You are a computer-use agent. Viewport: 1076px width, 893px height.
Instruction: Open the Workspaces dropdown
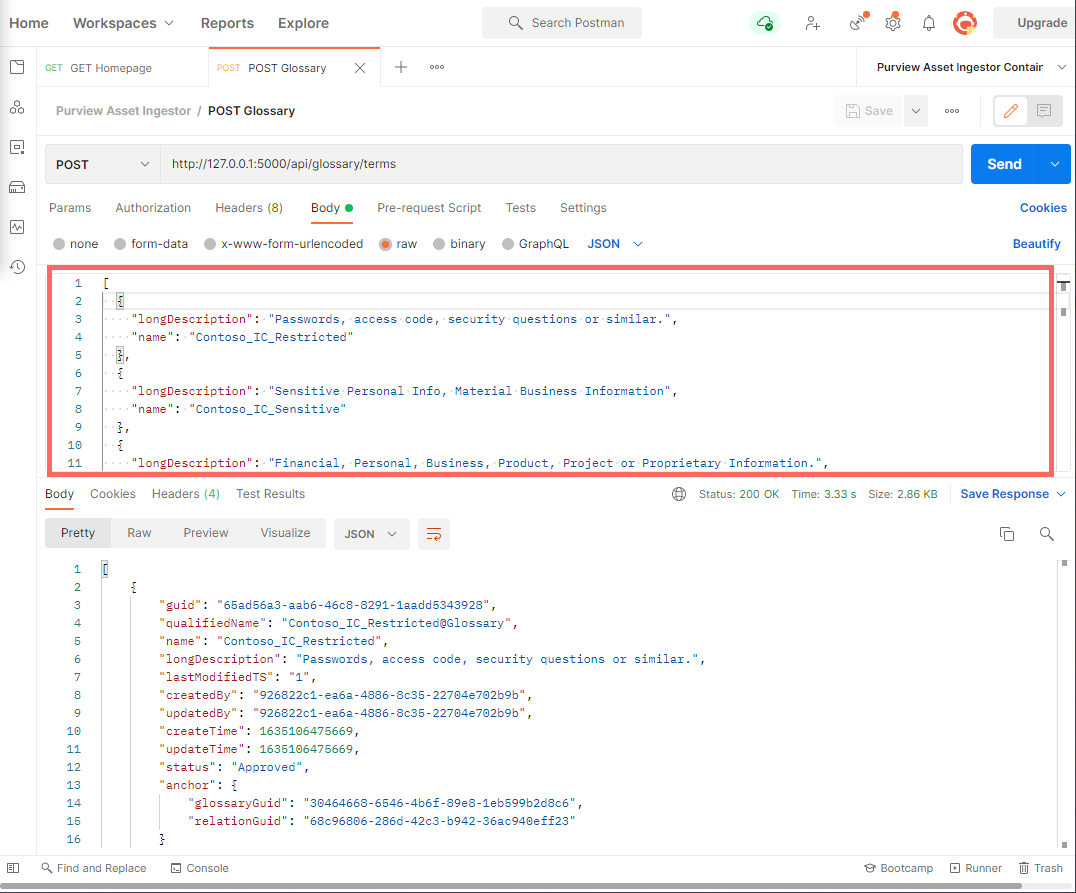coord(124,23)
